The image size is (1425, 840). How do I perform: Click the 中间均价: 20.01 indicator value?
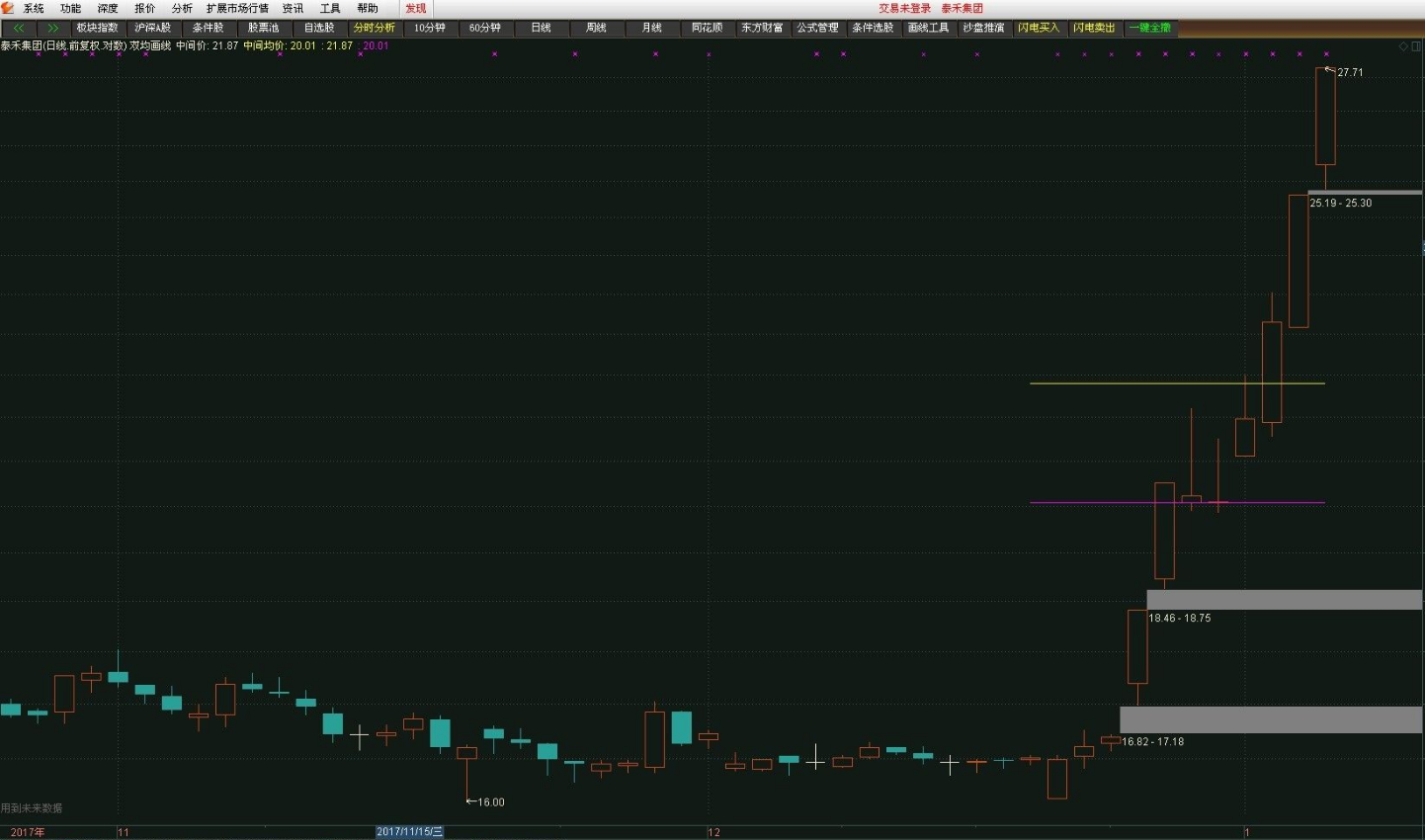tap(280, 45)
